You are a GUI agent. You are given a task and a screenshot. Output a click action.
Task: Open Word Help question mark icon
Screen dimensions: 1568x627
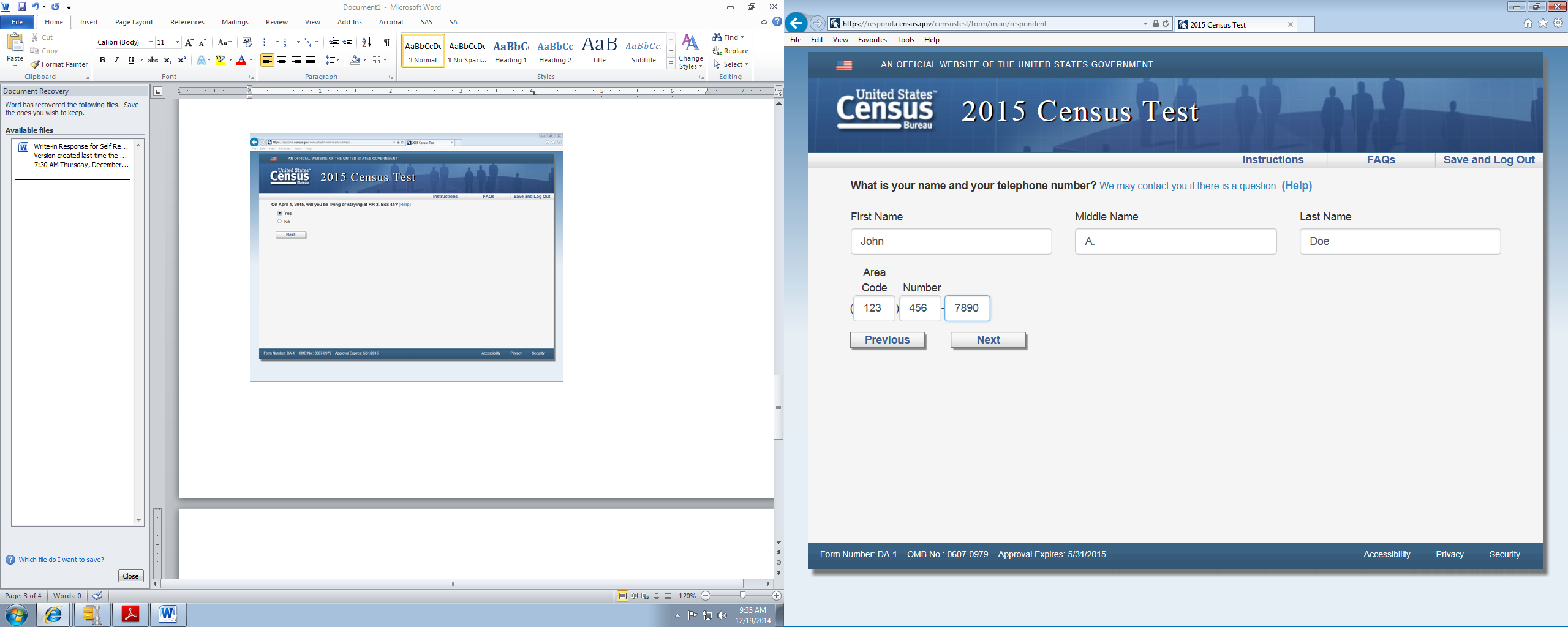(777, 22)
